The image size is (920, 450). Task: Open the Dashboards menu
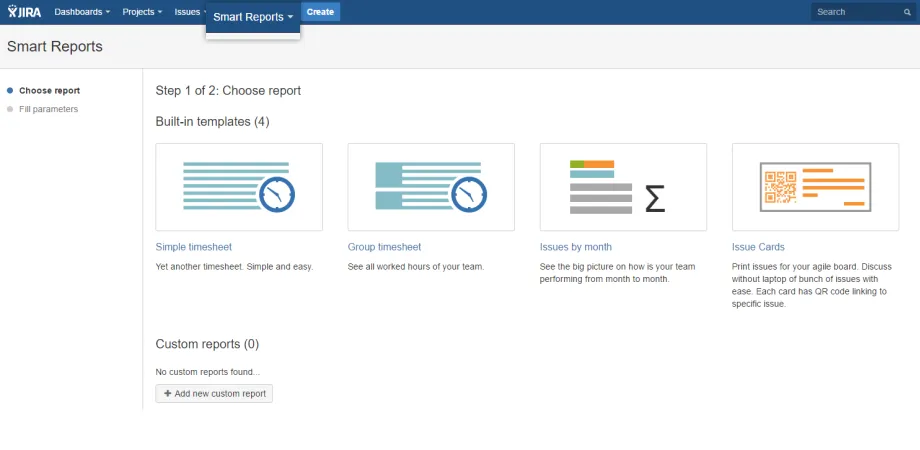pyautogui.click(x=82, y=12)
